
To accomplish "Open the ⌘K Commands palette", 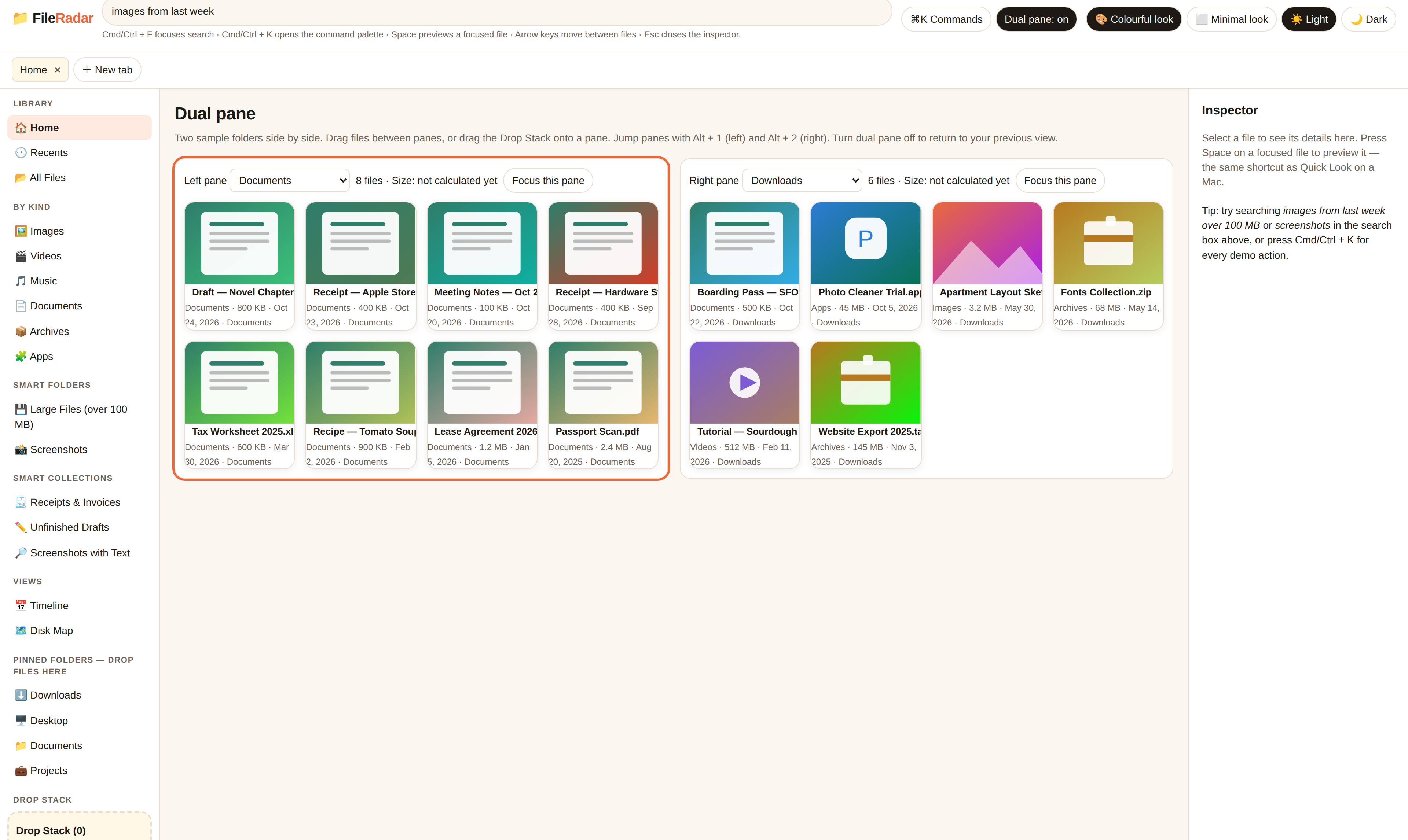I will [946, 19].
